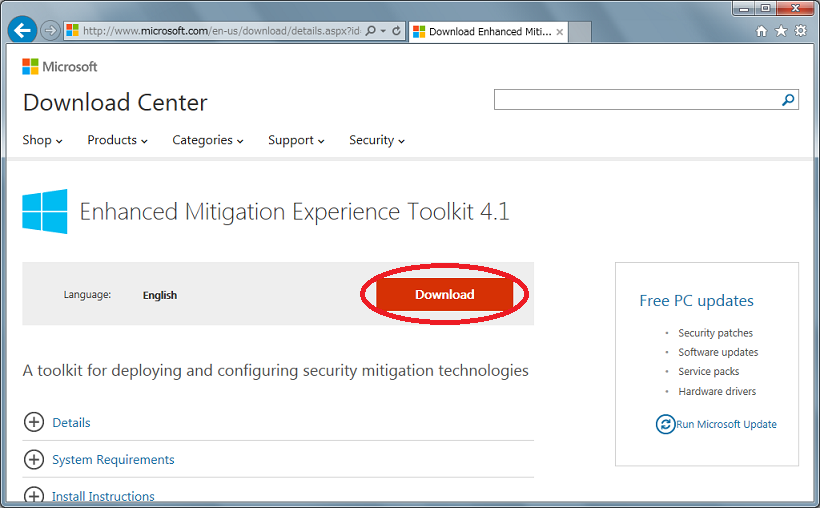Expand the Details section
The width and height of the screenshot is (820, 508).
point(34,422)
